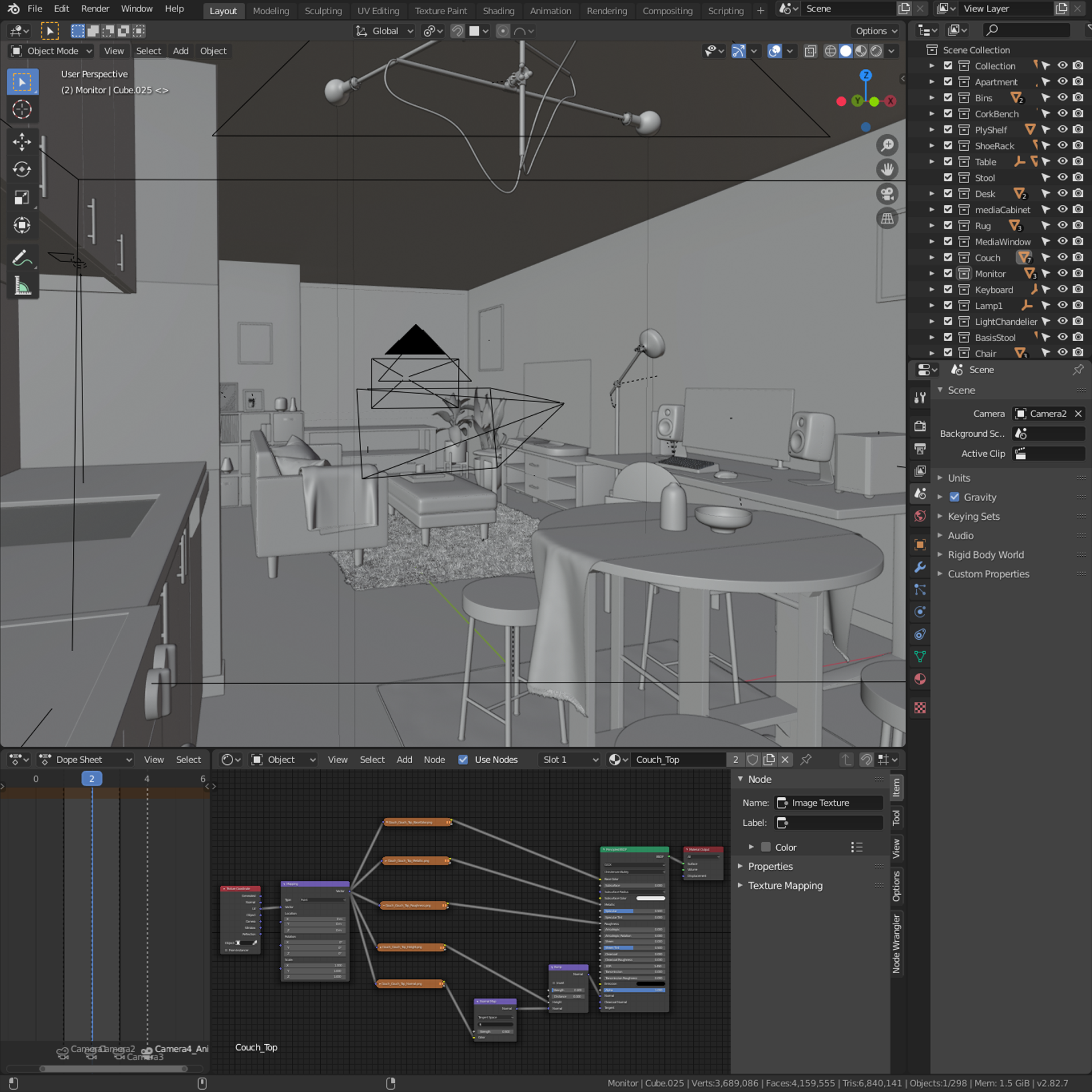This screenshot has width=1092, height=1092.
Task: Activate the Rotate tool
Action: 22,169
